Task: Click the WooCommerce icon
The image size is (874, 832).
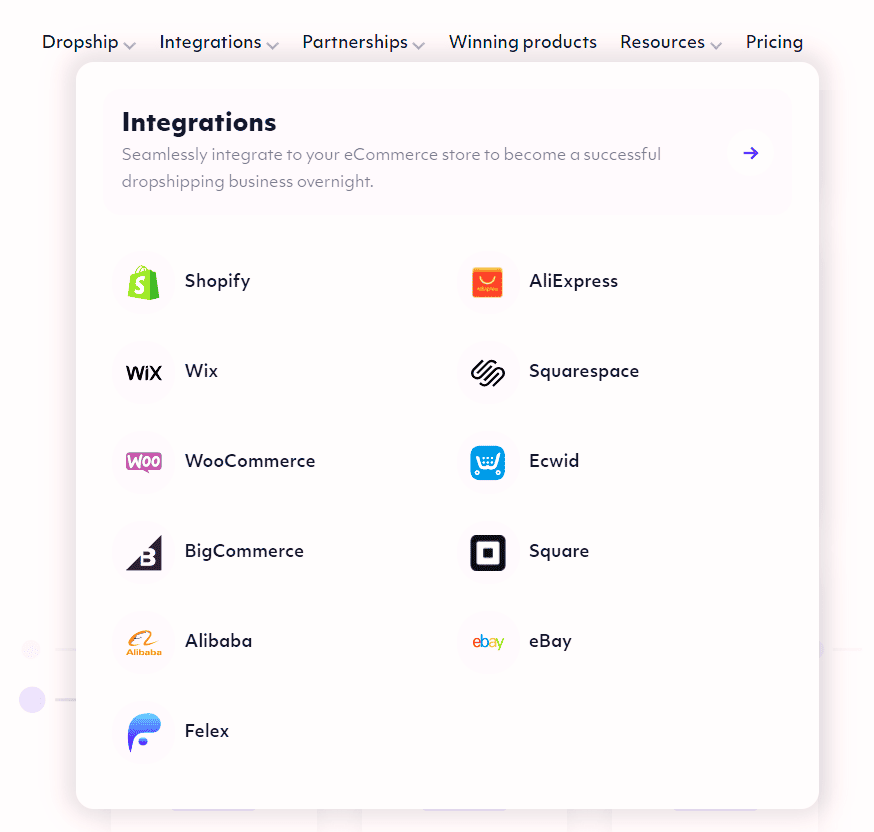Action: [x=144, y=461]
